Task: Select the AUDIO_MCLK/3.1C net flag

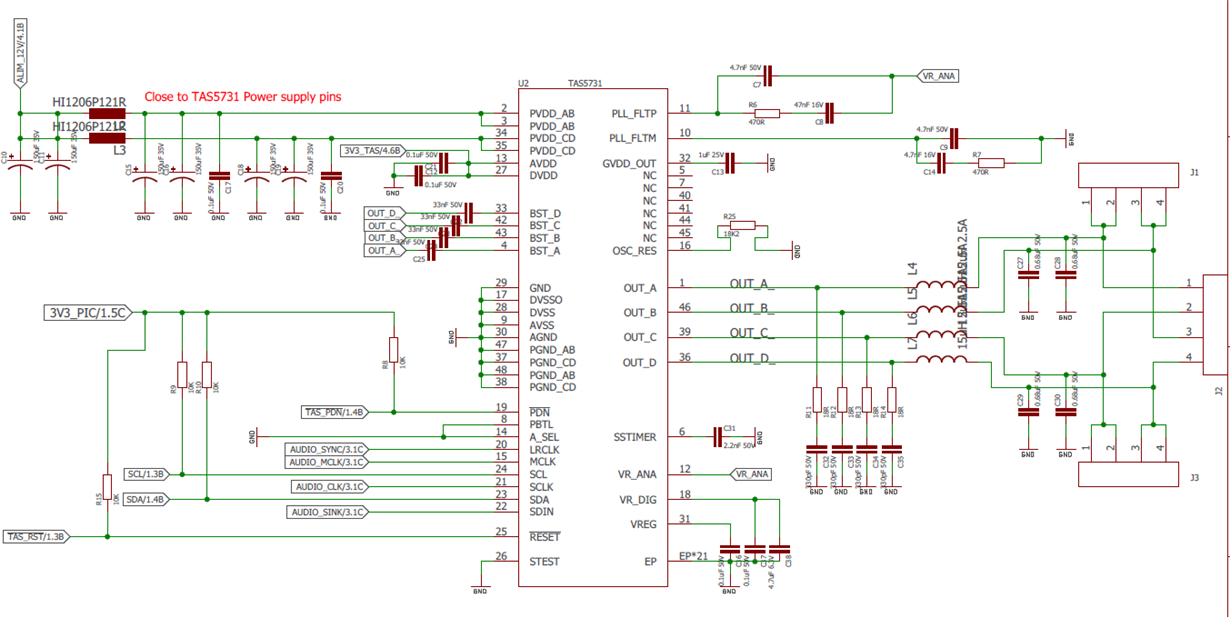Action: tap(327, 462)
